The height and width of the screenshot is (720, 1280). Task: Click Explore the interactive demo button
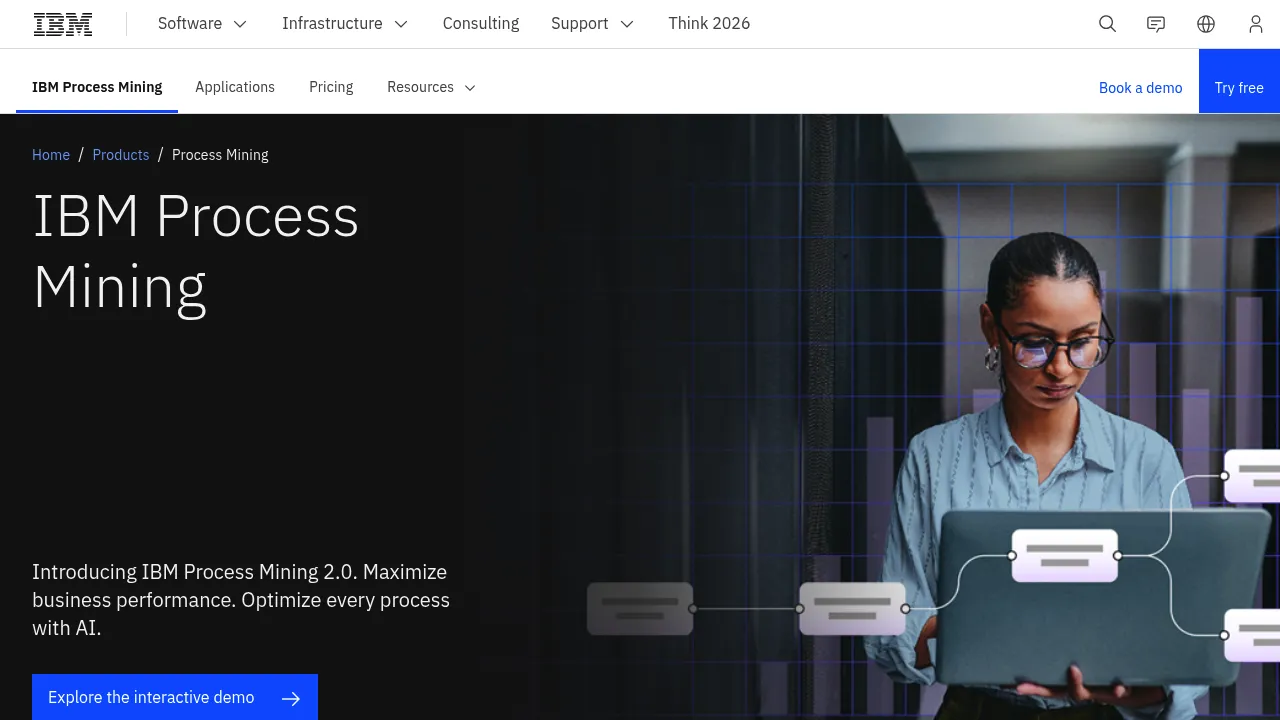(x=175, y=697)
